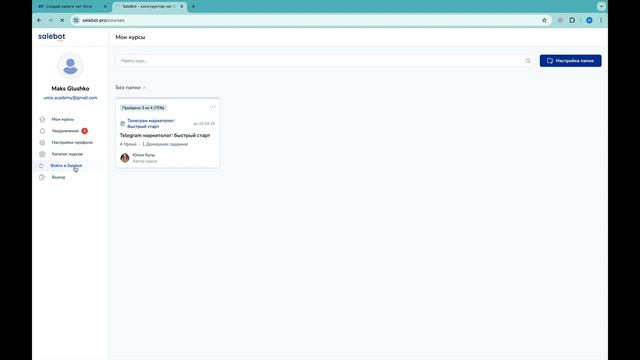This screenshot has height=360, width=640.
Task: Click the address bar URL salebot.pro/courses
Action: coord(103,20)
